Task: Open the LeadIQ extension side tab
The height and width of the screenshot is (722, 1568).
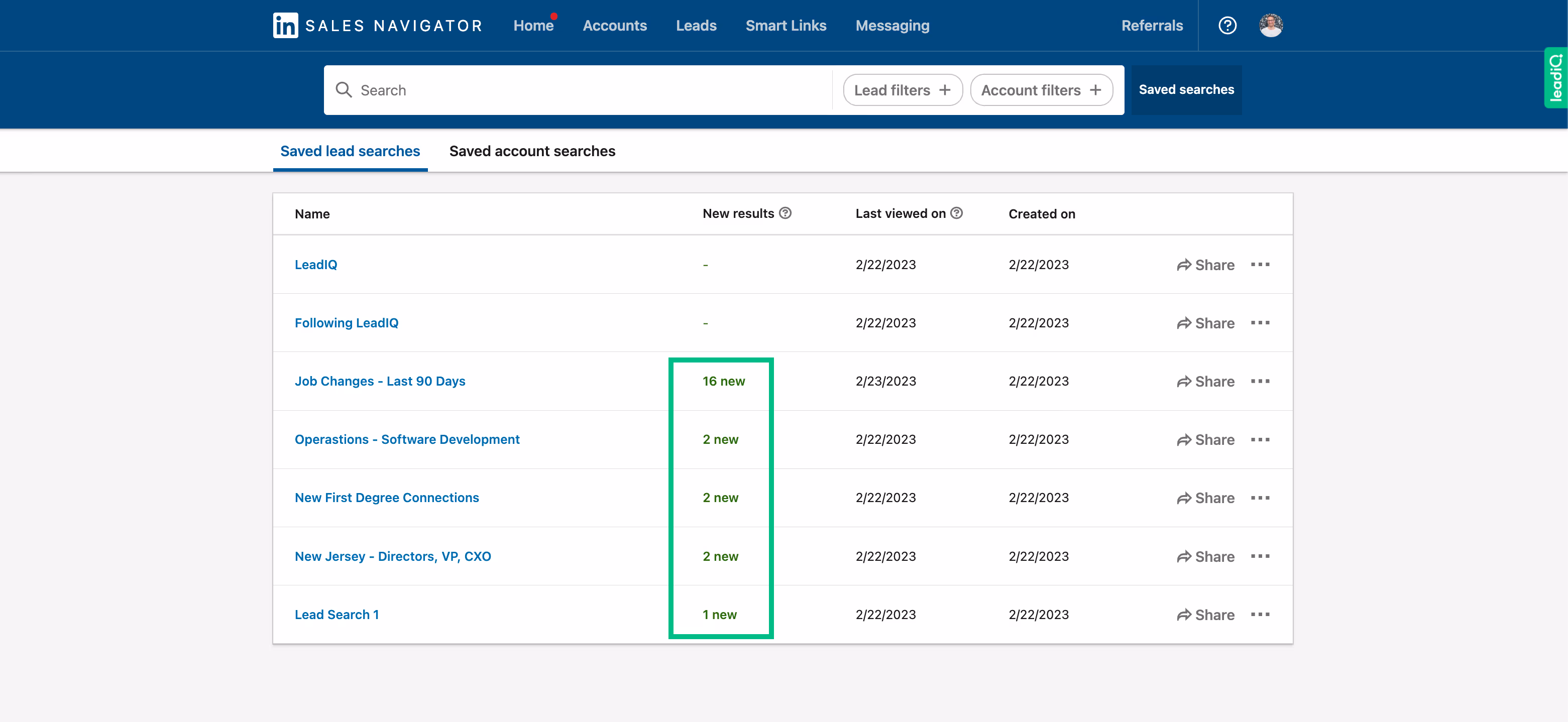Action: 1555,78
